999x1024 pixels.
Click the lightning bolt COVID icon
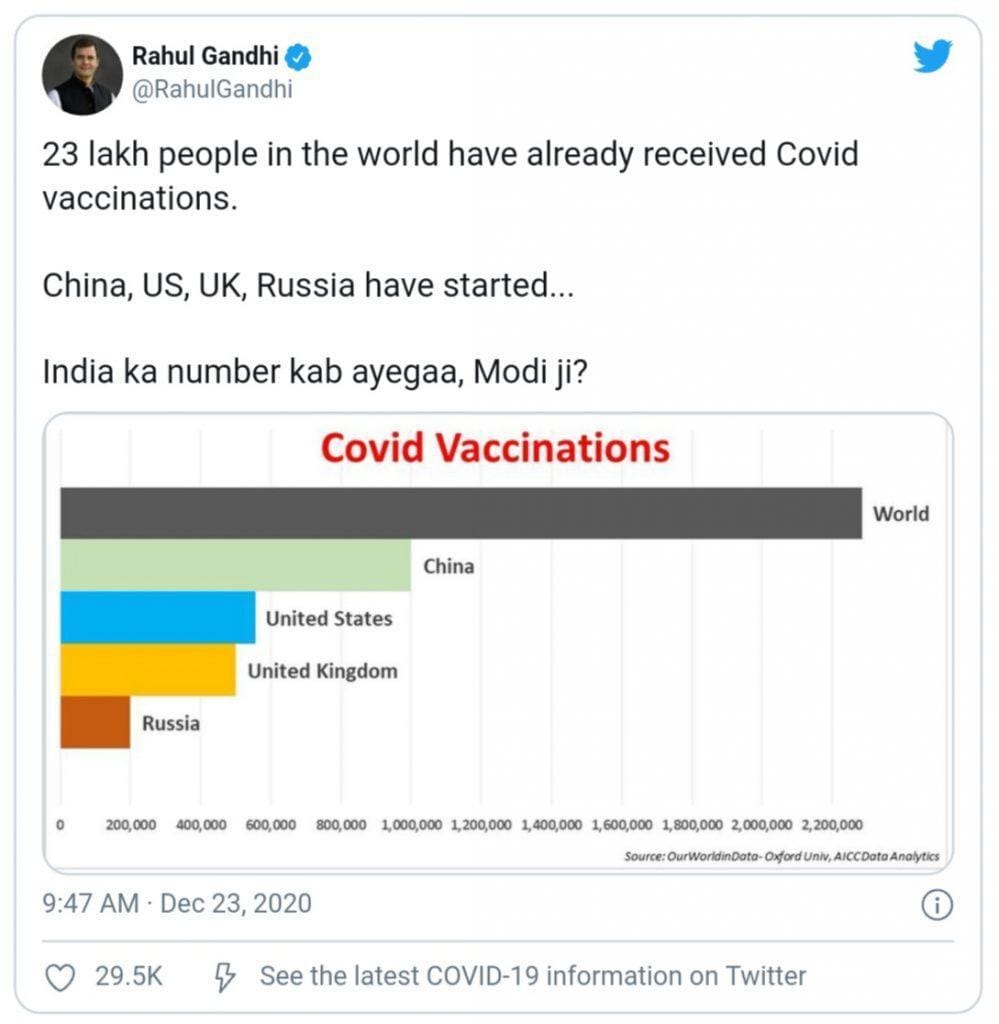(226, 976)
